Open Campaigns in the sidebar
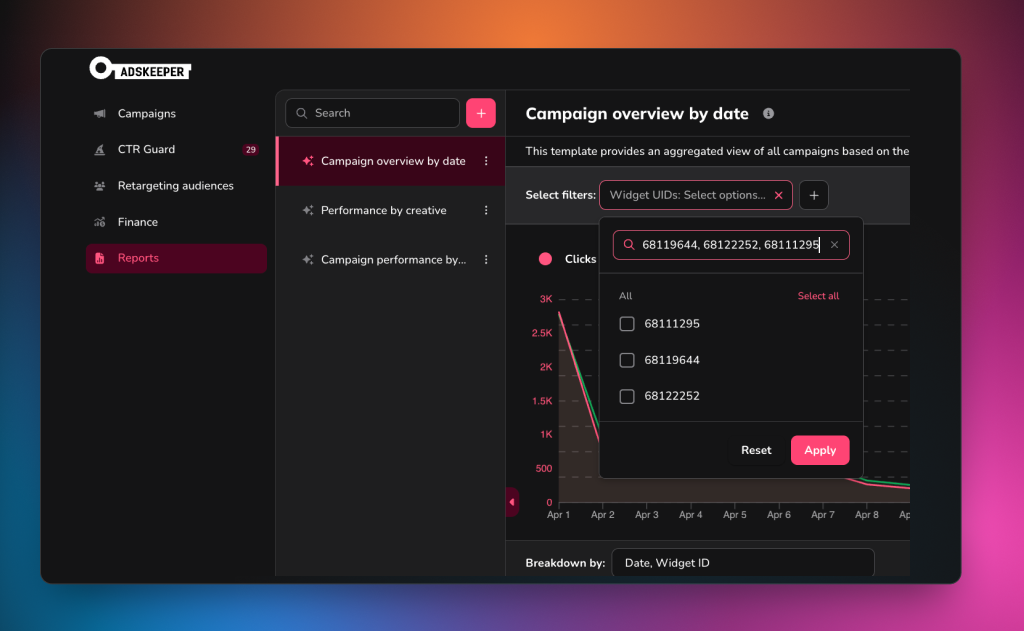Image resolution: width=1024 pixels, height=631 pixels. point(176,114)
